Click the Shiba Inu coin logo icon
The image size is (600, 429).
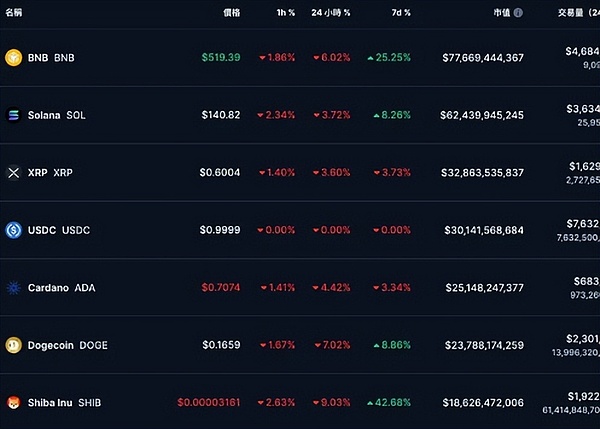pyautogui.click(x=13, y=403)
